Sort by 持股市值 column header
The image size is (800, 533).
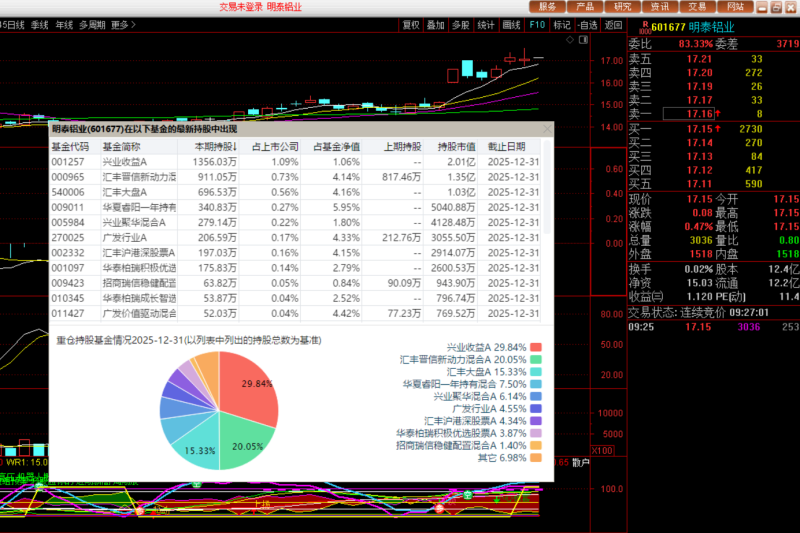coord(451,147)
